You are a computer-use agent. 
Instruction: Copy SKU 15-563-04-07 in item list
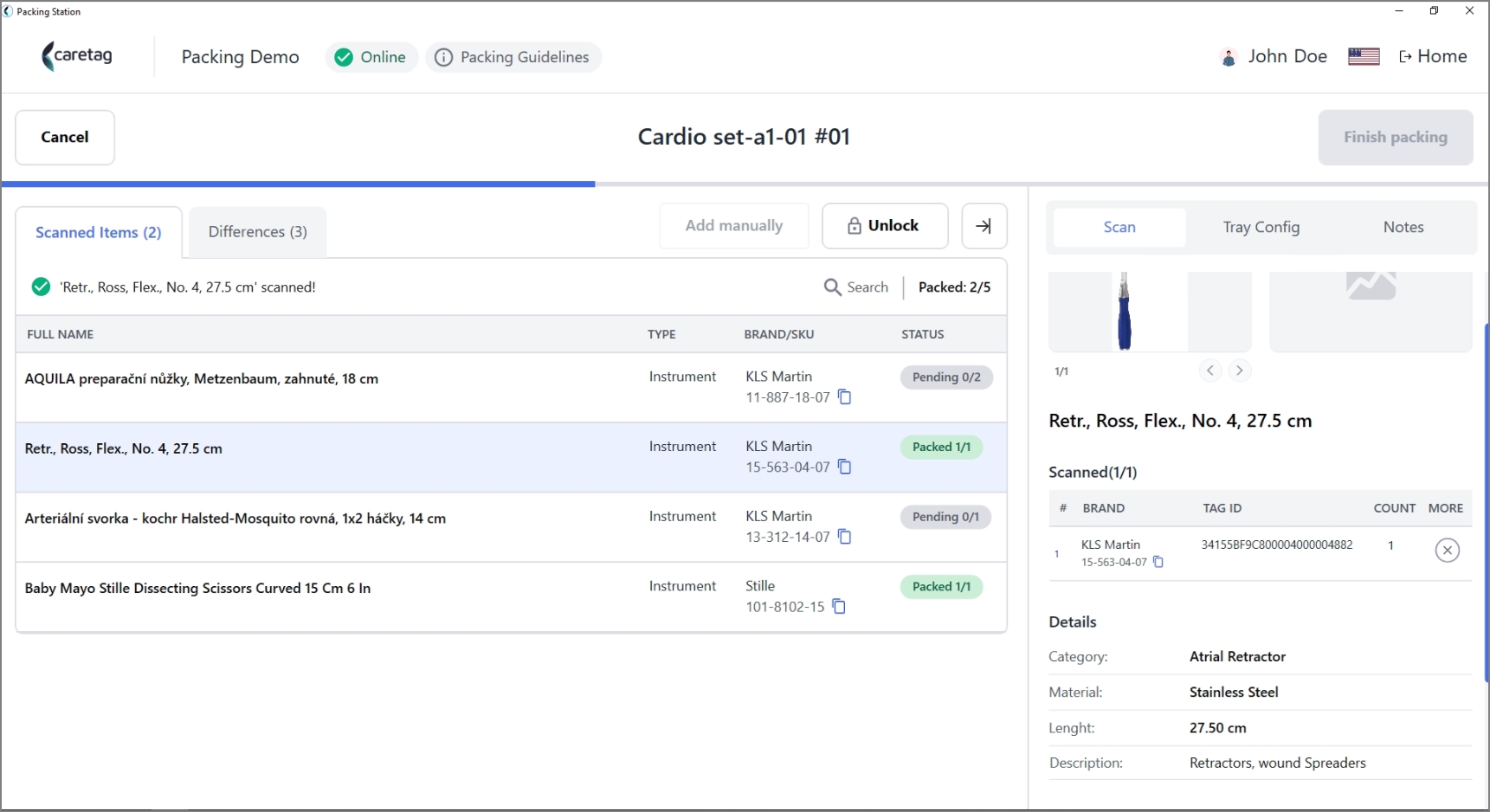(x=845, y=467)
